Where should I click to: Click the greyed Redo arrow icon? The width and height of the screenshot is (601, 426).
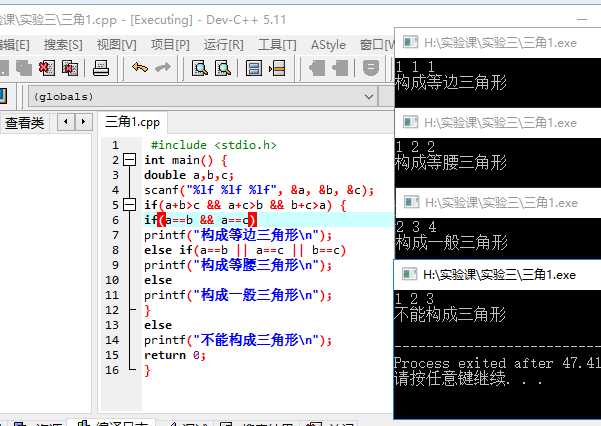(163, 68)
